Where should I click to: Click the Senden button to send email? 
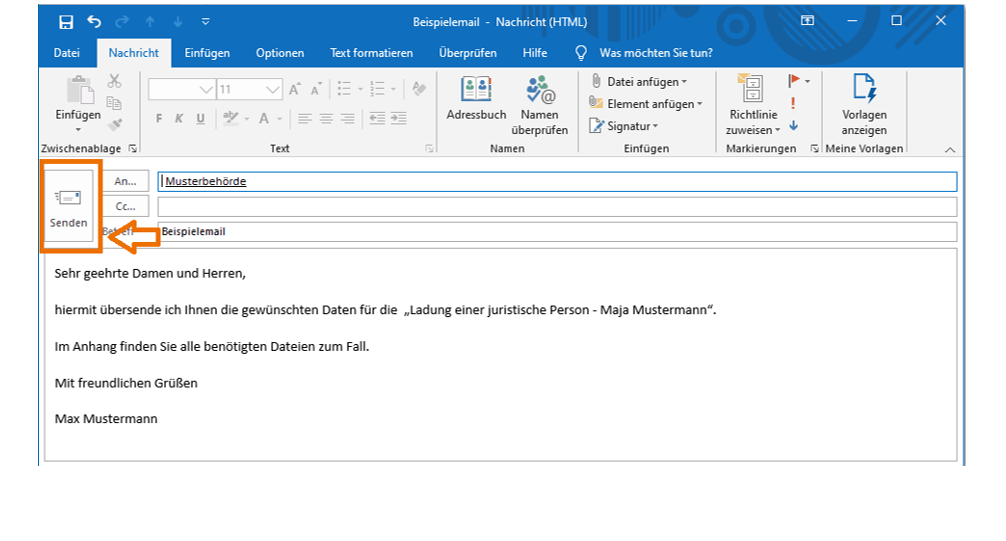[x=69, y=207]
